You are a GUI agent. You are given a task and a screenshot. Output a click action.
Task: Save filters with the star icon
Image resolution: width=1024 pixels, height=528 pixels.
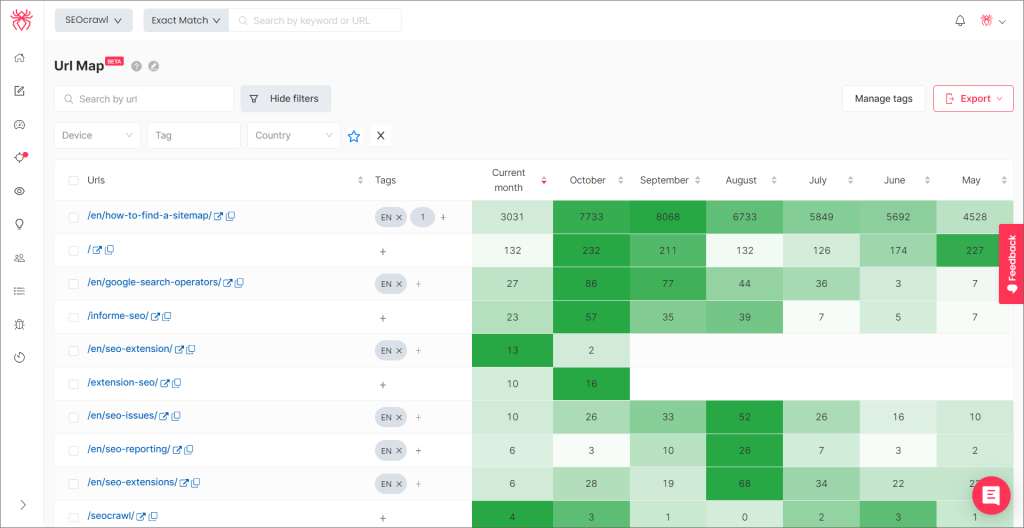coord(353,136)
